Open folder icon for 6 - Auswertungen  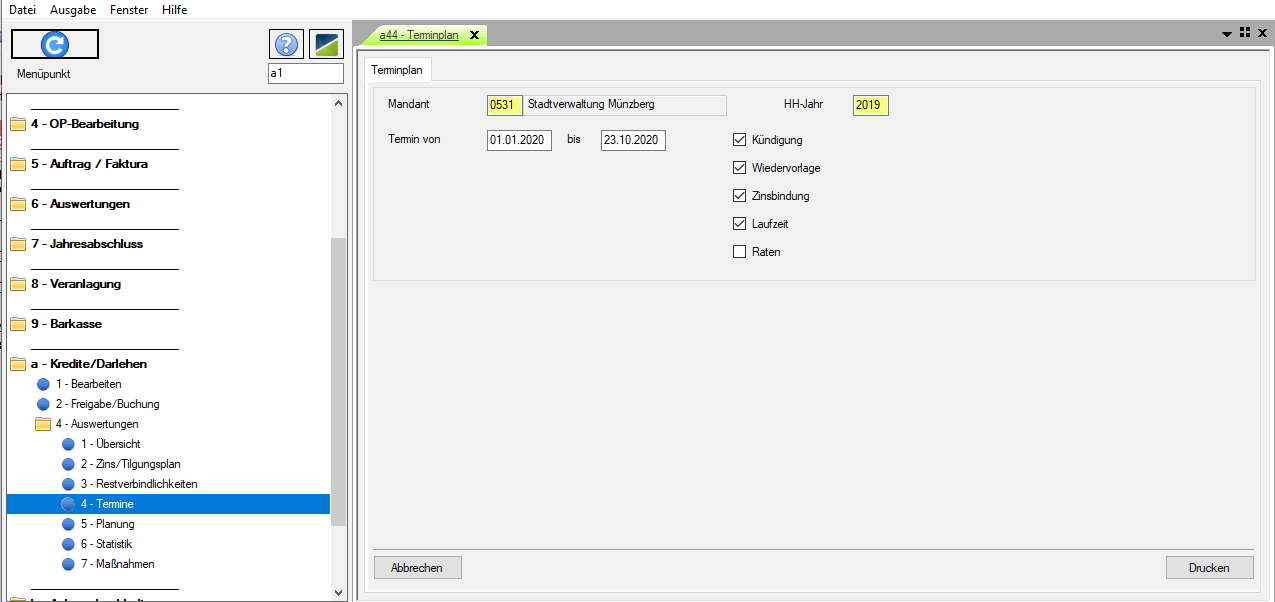pos(18,204)
